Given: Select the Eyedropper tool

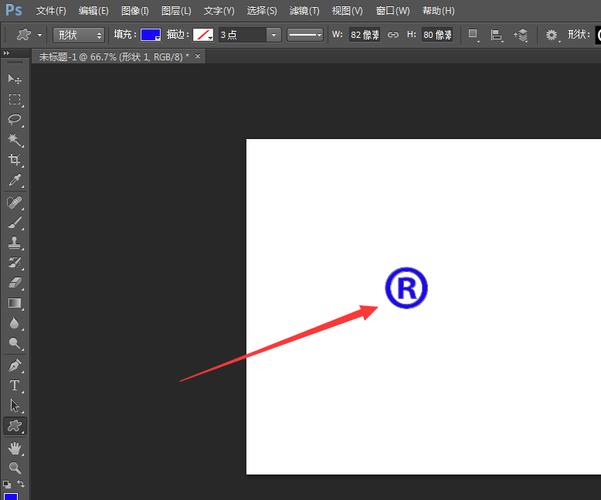Looking at the screenshot, I should click(x=15, y=180).
